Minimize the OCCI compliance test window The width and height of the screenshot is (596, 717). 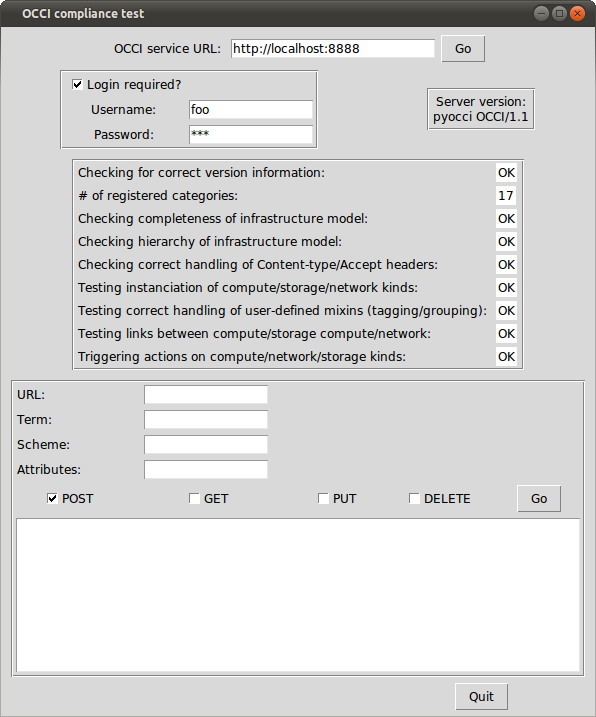tap(541, 13)
